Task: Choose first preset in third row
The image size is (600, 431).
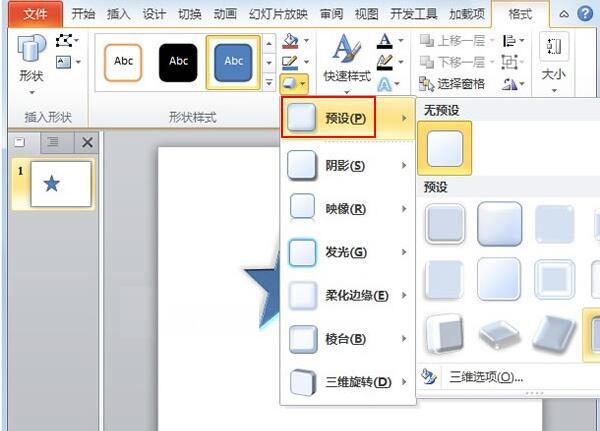Action: click(x=444, y=333)
